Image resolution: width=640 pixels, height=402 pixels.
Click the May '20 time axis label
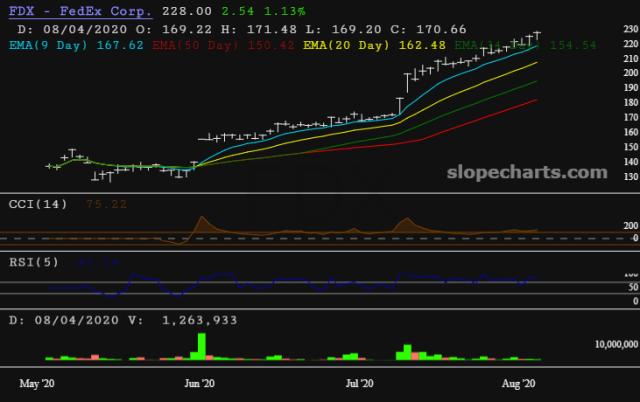pyautogui.click(x=37, y=384)
